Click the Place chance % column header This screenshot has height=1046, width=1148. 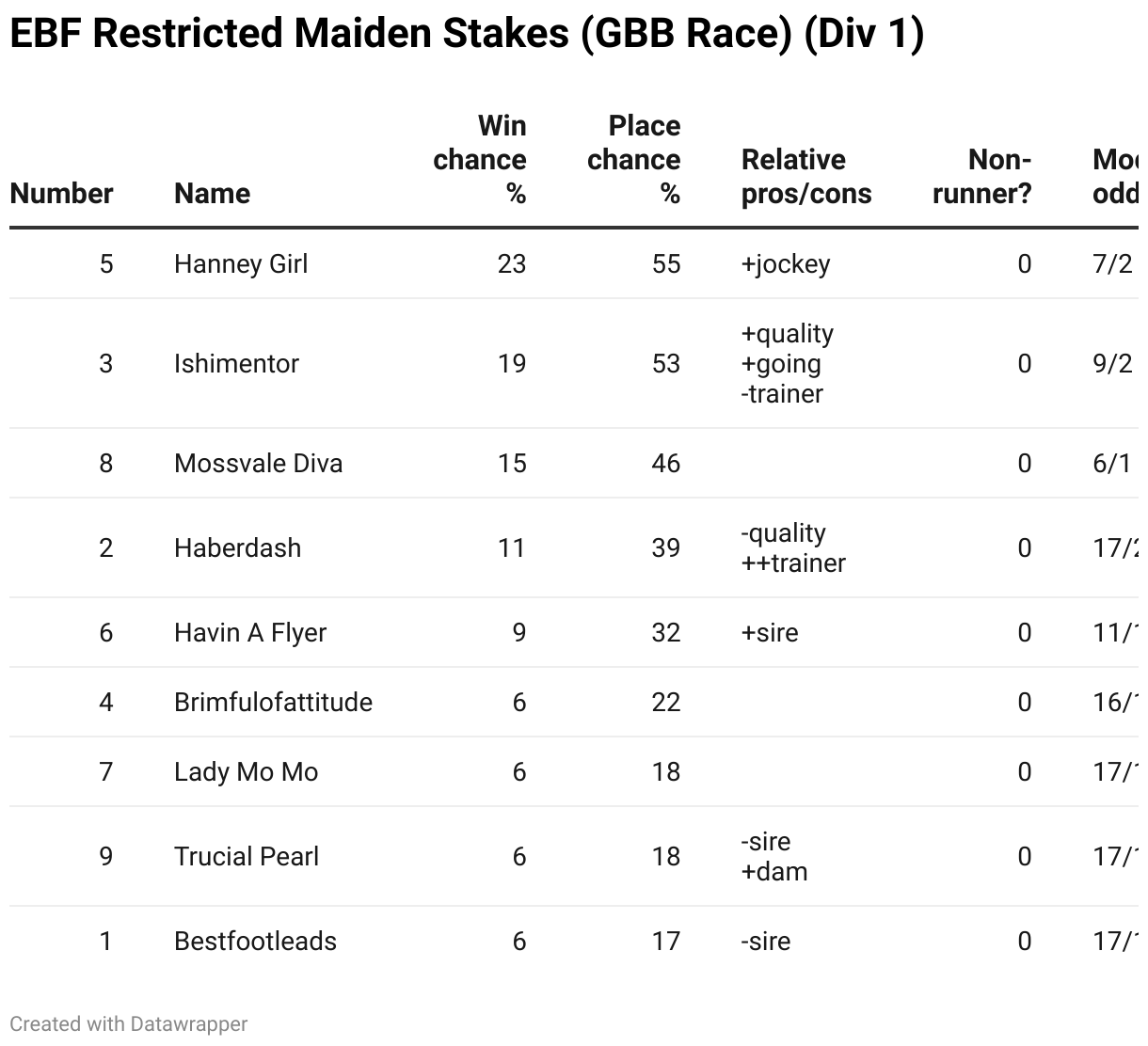(633, 160)
